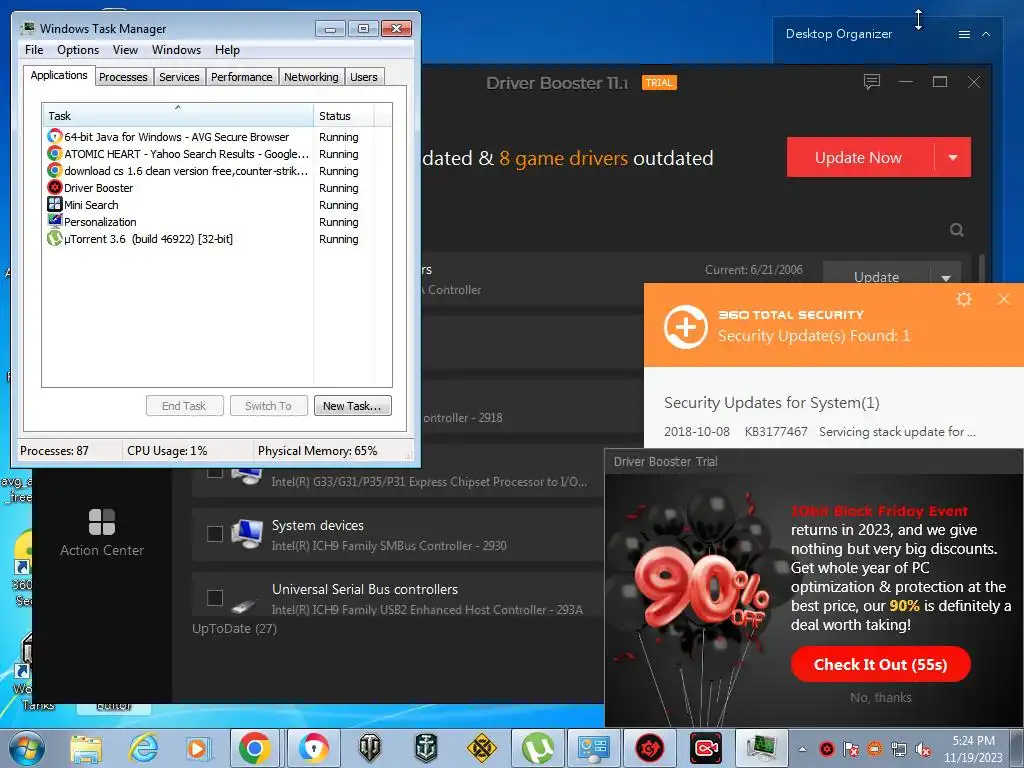Tick checkbox for ICH9 SMBus Controller driver
The height and width of the screenshot is (768, 1024).
[215, 534]
